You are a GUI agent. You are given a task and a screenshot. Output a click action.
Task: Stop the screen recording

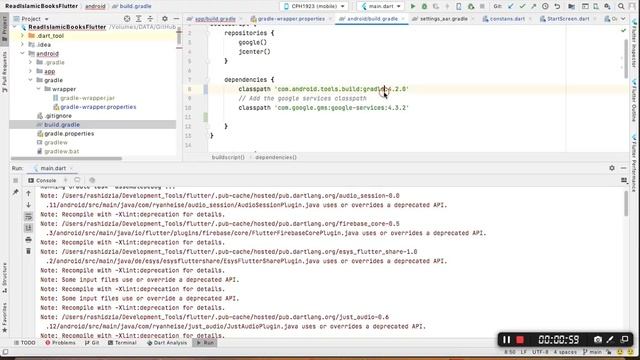click(520, 340)
